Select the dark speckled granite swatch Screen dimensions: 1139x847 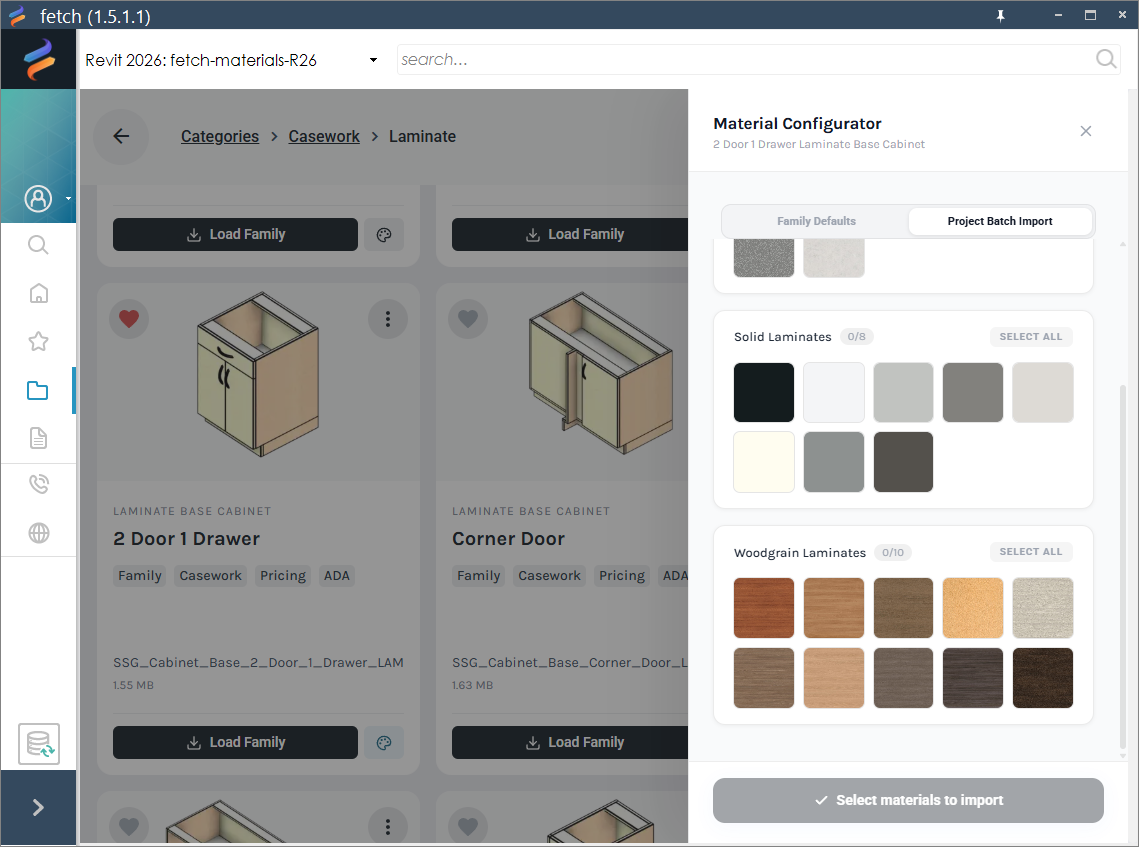pyautogui.click(x=763, y=257)
